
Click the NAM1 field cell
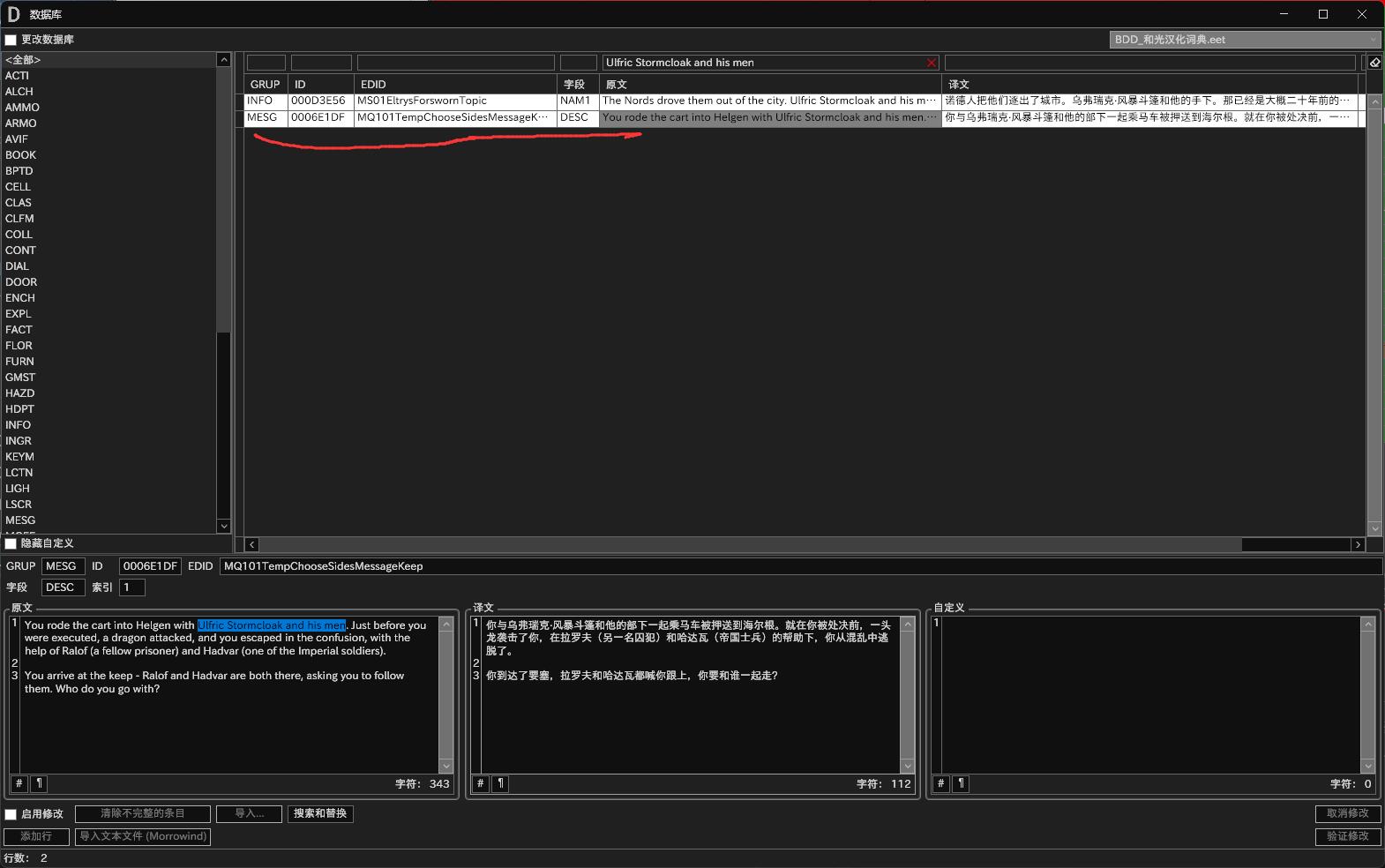(x=578, y=101)
